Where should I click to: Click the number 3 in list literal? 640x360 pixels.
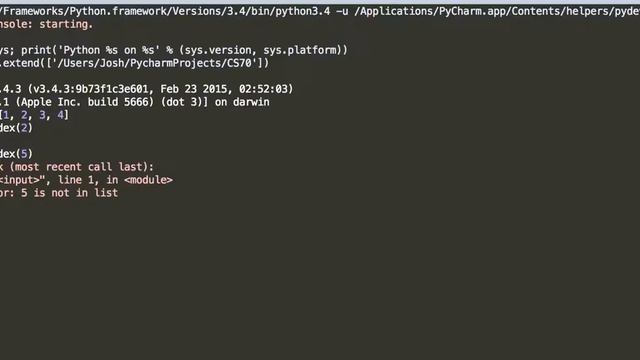(42, 115)
